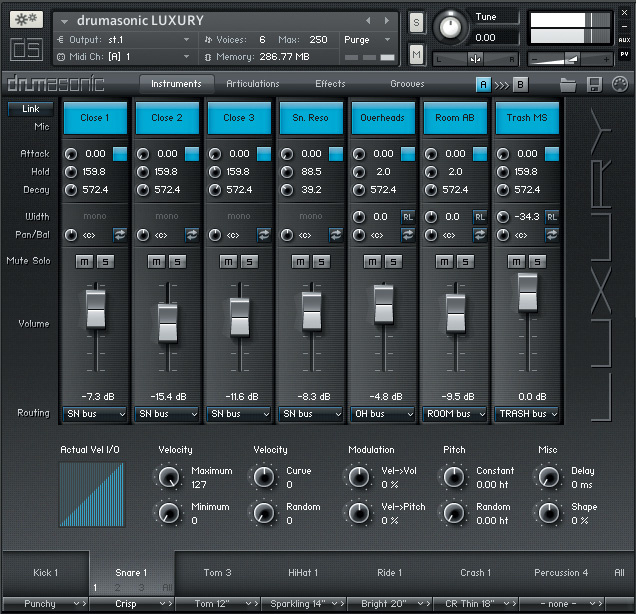
Task: Open the ROOM bus routing dropdown
Action: point(455,414)
